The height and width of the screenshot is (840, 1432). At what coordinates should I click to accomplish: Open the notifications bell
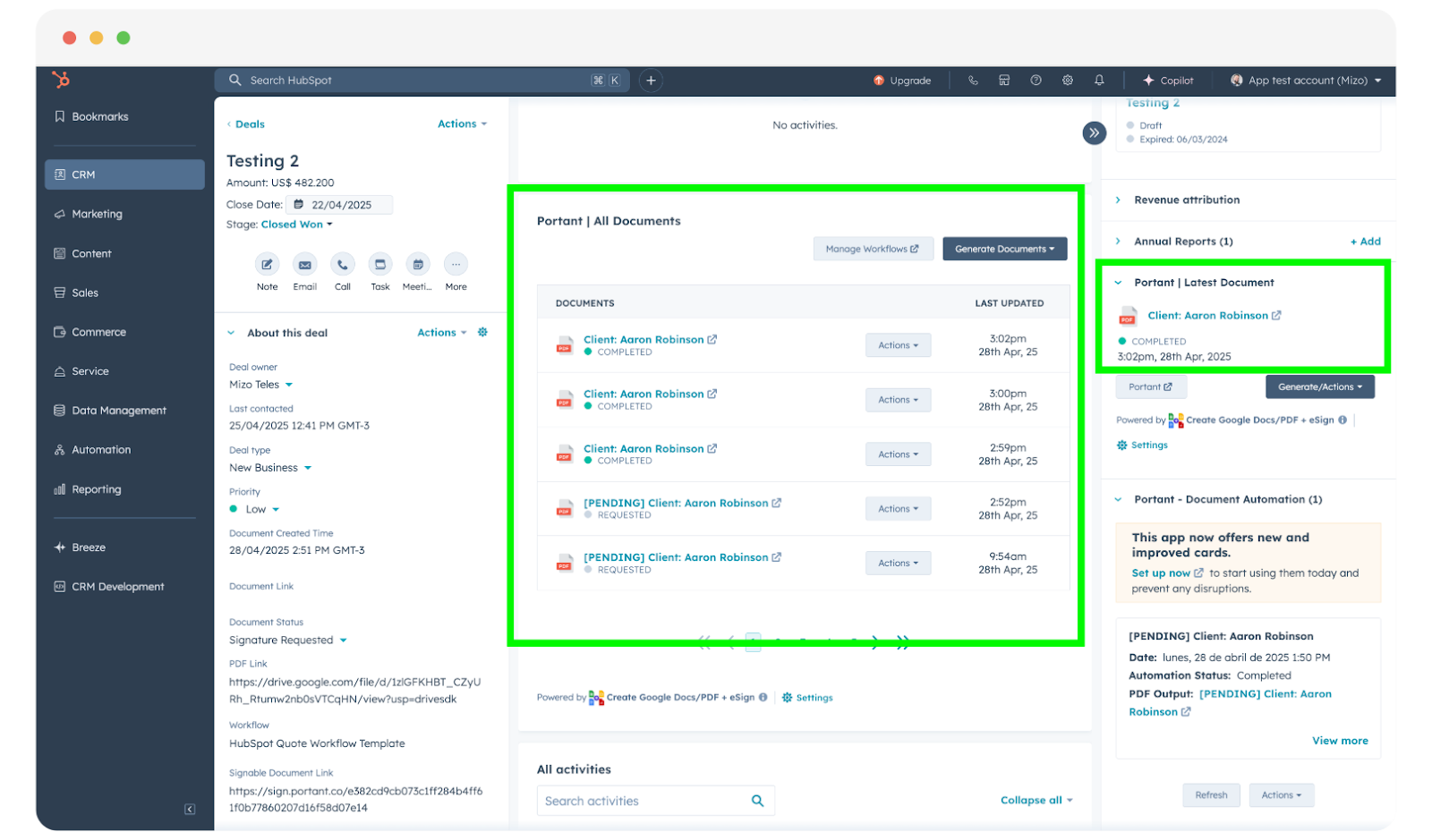[x=1099, y=81]
